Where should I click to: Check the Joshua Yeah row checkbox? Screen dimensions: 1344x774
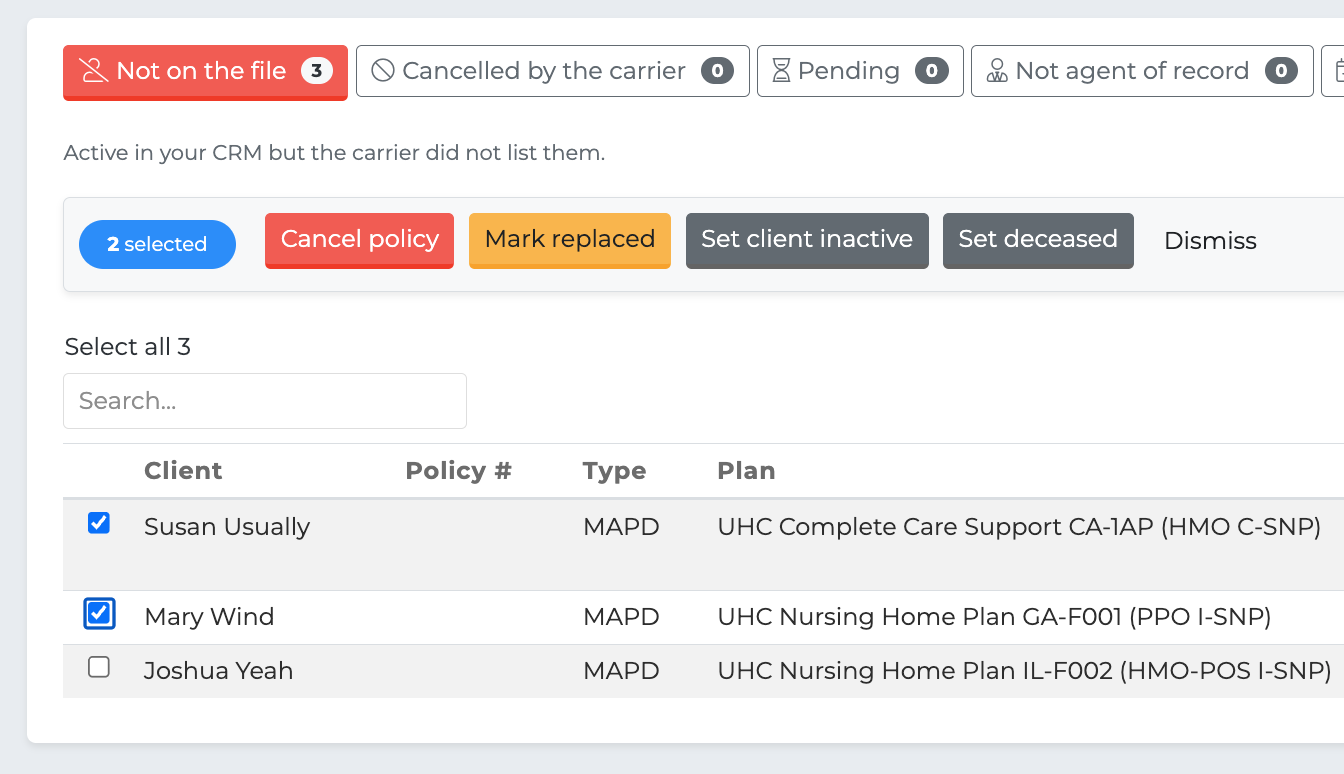pos(99,667)
